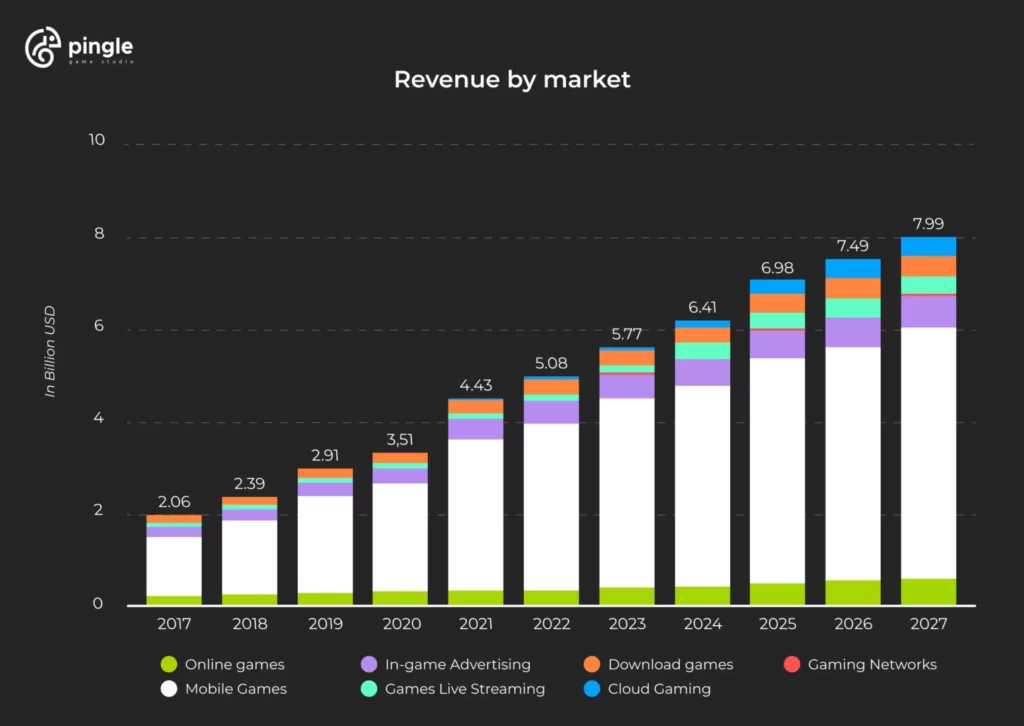Click the 2022 bar's orange Download segment
The width and height of the screenshot is (1024, 726).
(552, 385)
